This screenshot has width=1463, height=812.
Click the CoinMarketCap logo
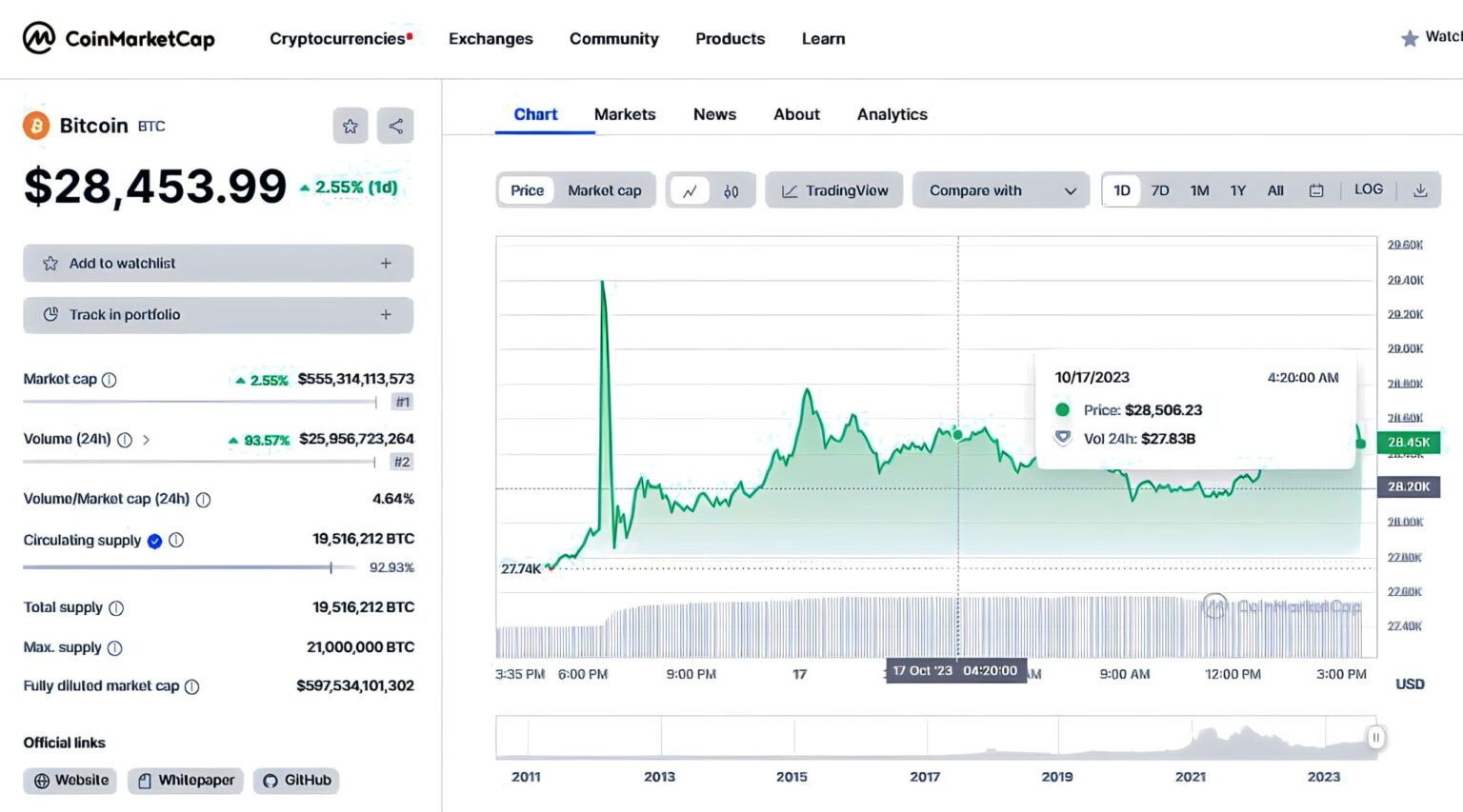click(x=119, y=38)
